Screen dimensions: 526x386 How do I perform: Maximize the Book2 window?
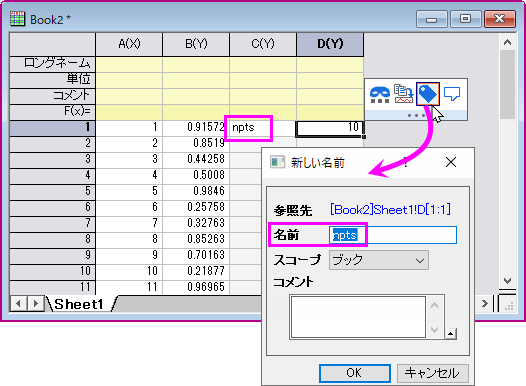coord(465,19)
